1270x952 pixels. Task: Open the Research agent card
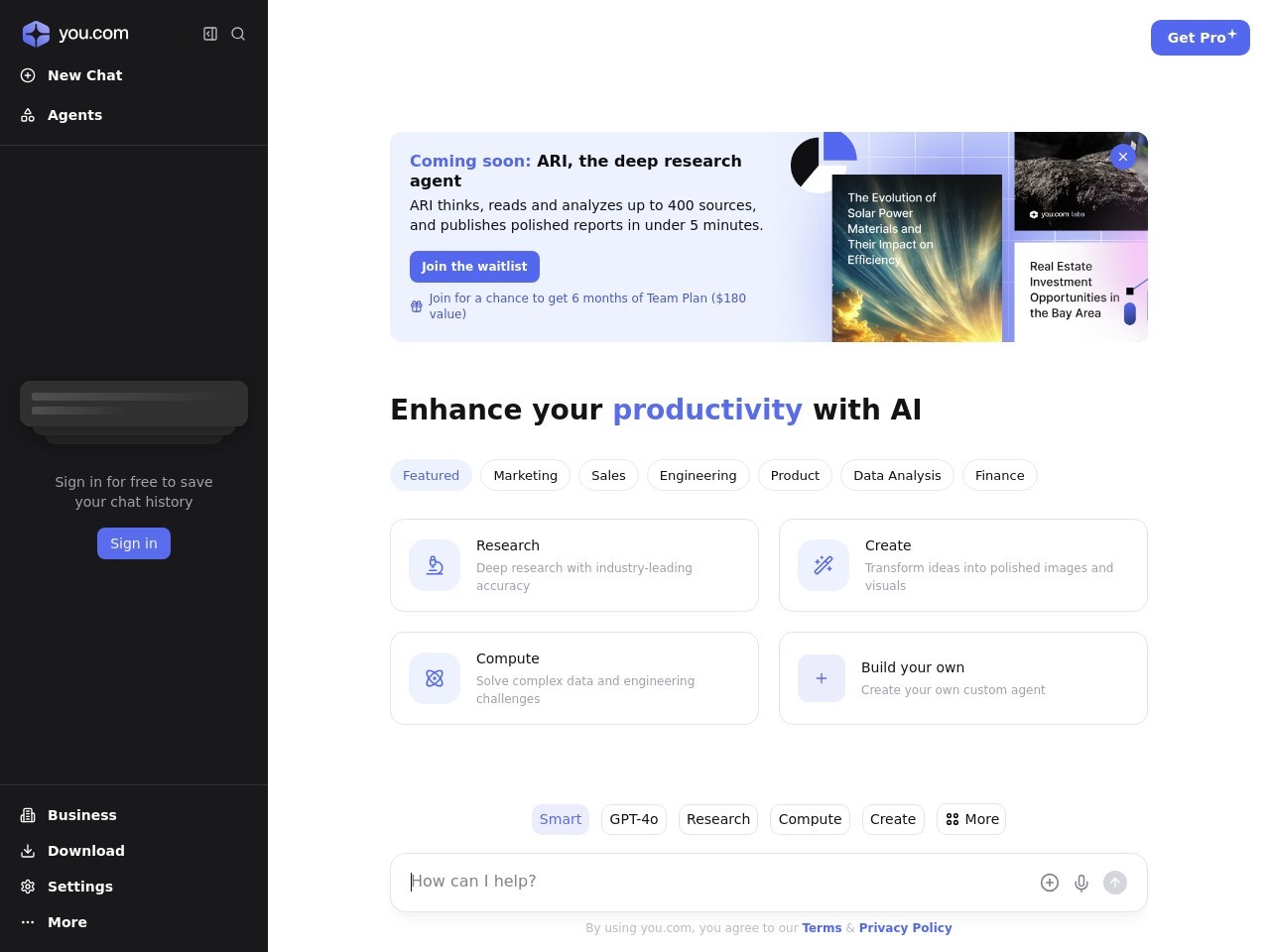(x=573, y=565)
